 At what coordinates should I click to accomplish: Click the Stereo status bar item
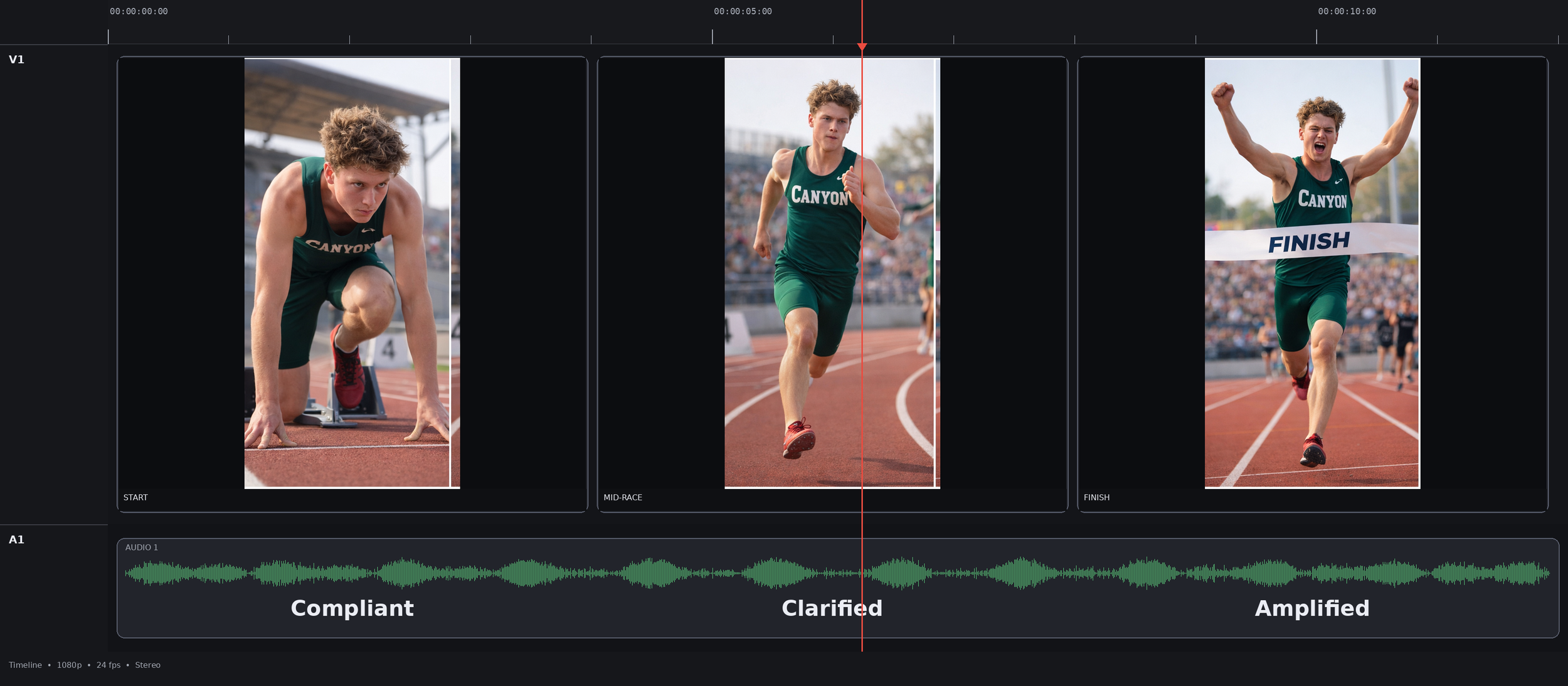tap(147, 665)
